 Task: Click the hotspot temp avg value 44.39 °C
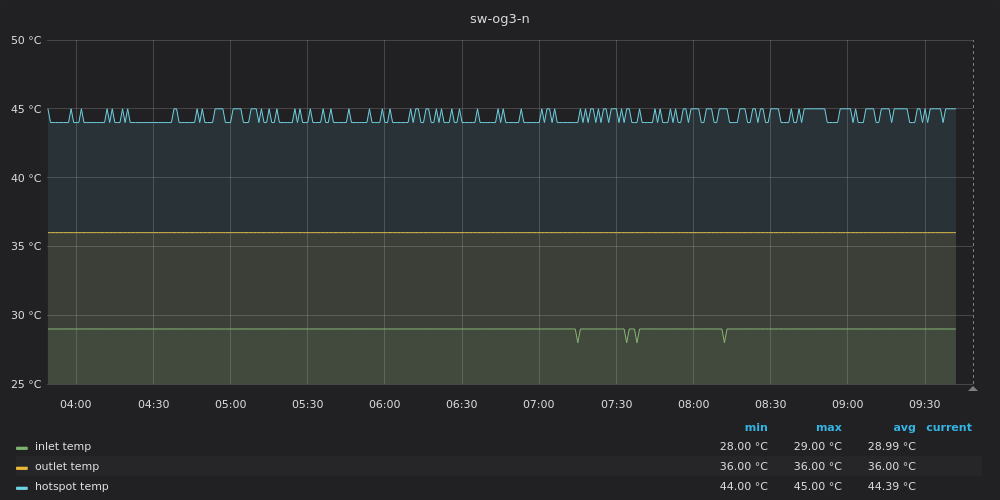pos(891,487)
